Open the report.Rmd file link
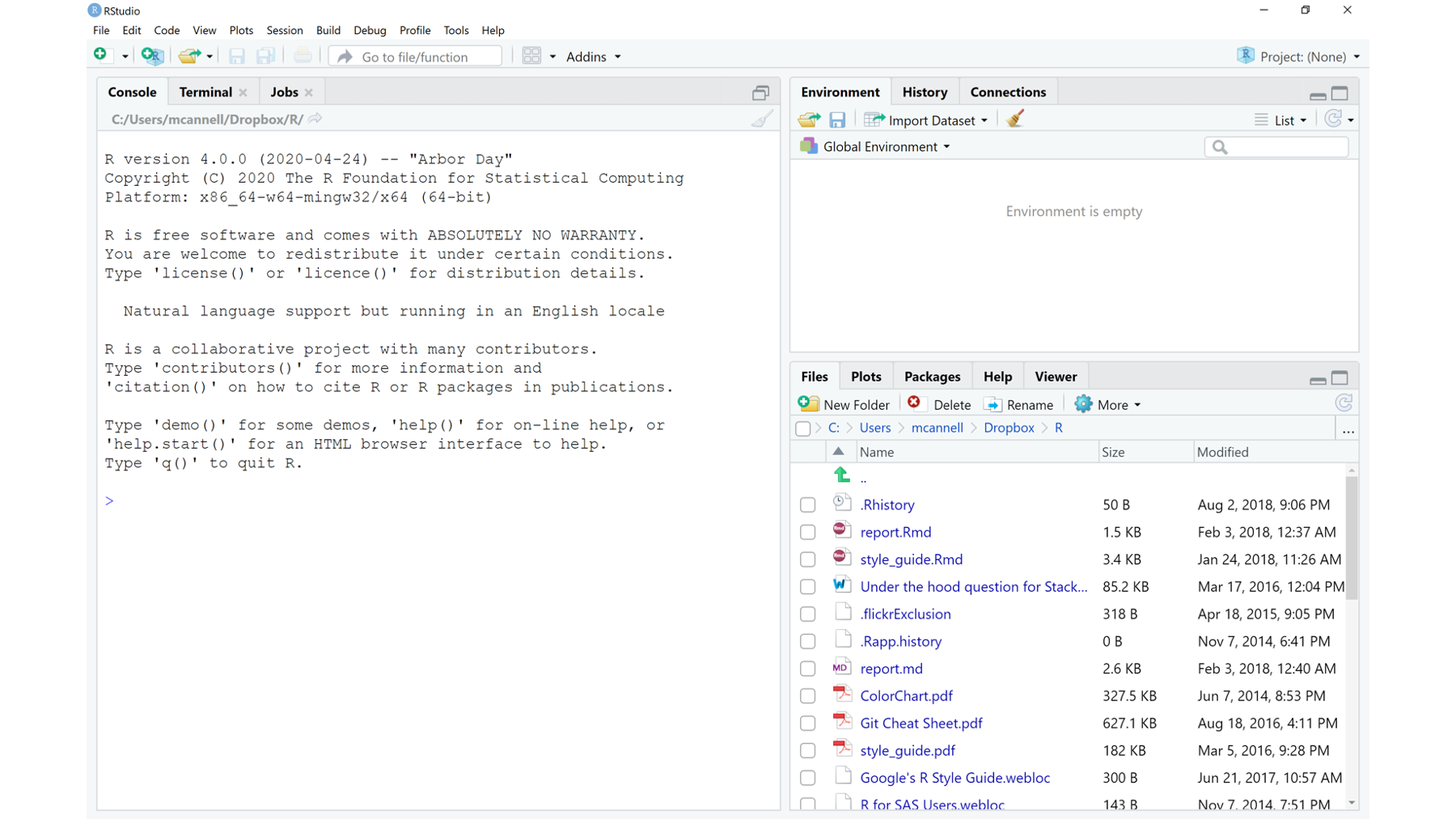The width and height of the screenshot is (1456, 819). pos(895,532)
